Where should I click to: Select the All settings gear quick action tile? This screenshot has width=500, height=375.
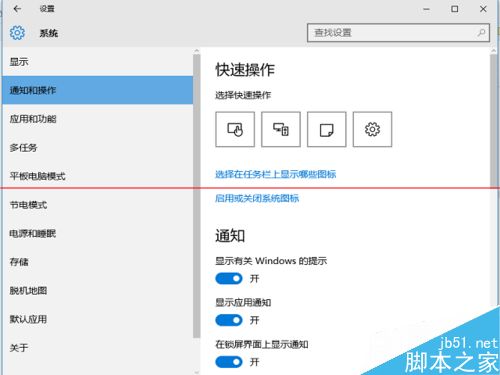click(372, 129)
